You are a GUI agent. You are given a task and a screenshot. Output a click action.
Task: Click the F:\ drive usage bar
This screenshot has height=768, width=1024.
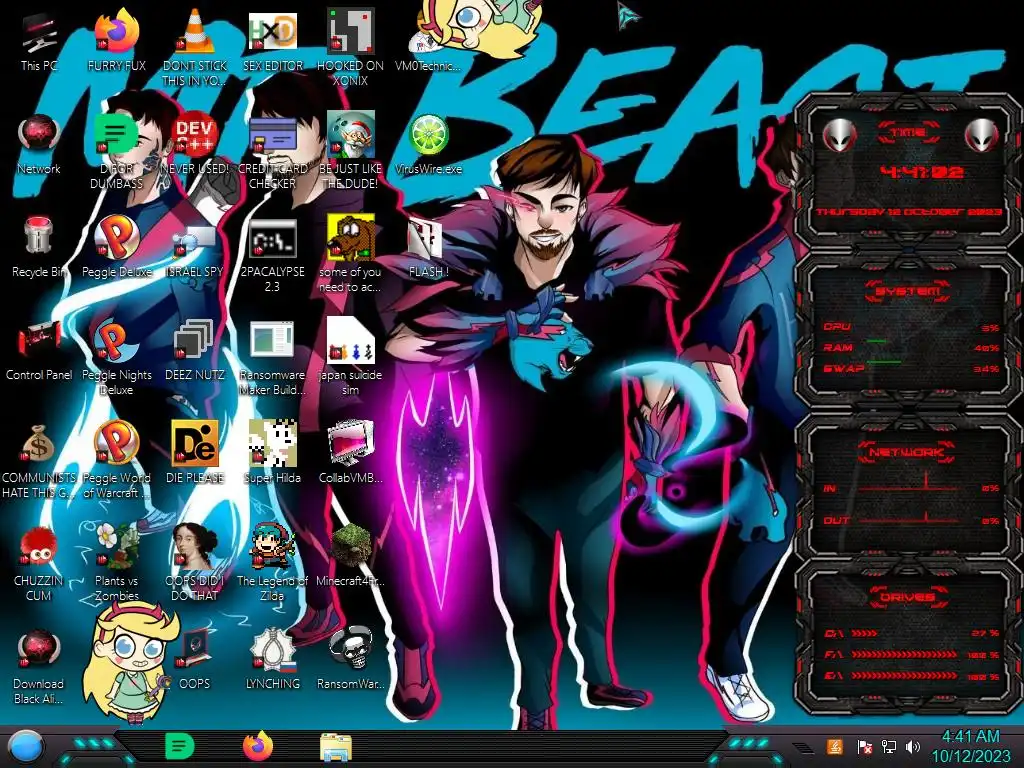click(x=904, y=654)
